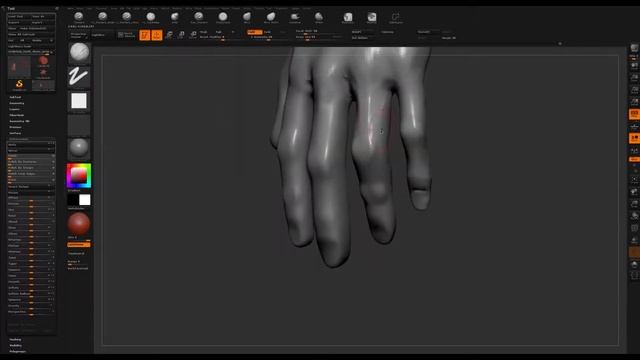This screenshot has height=360, width=640.
Task: Click the AAHalf icon on right shelf
Action: 634,102
